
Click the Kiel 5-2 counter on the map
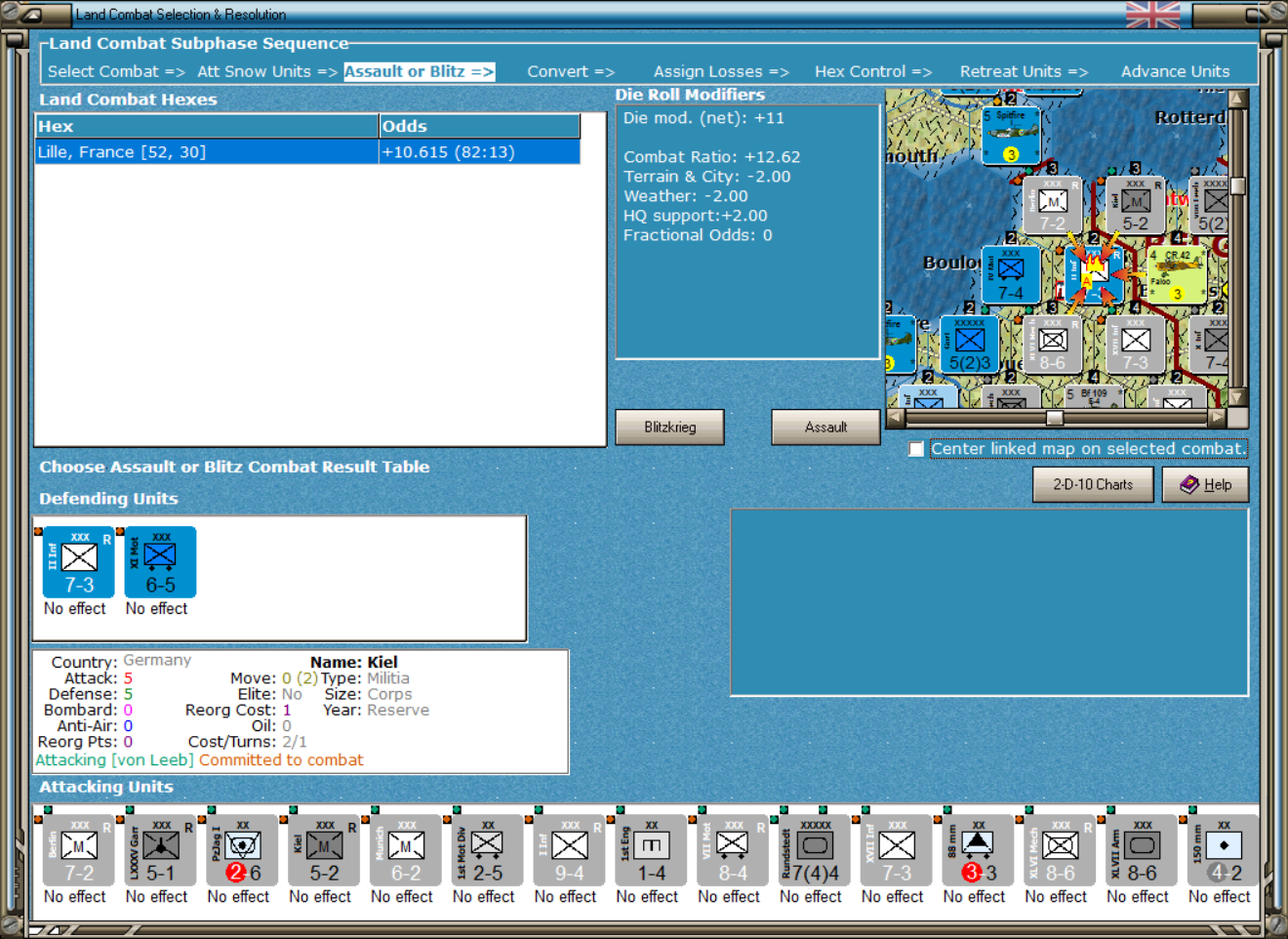click(x=1135, y=205)
